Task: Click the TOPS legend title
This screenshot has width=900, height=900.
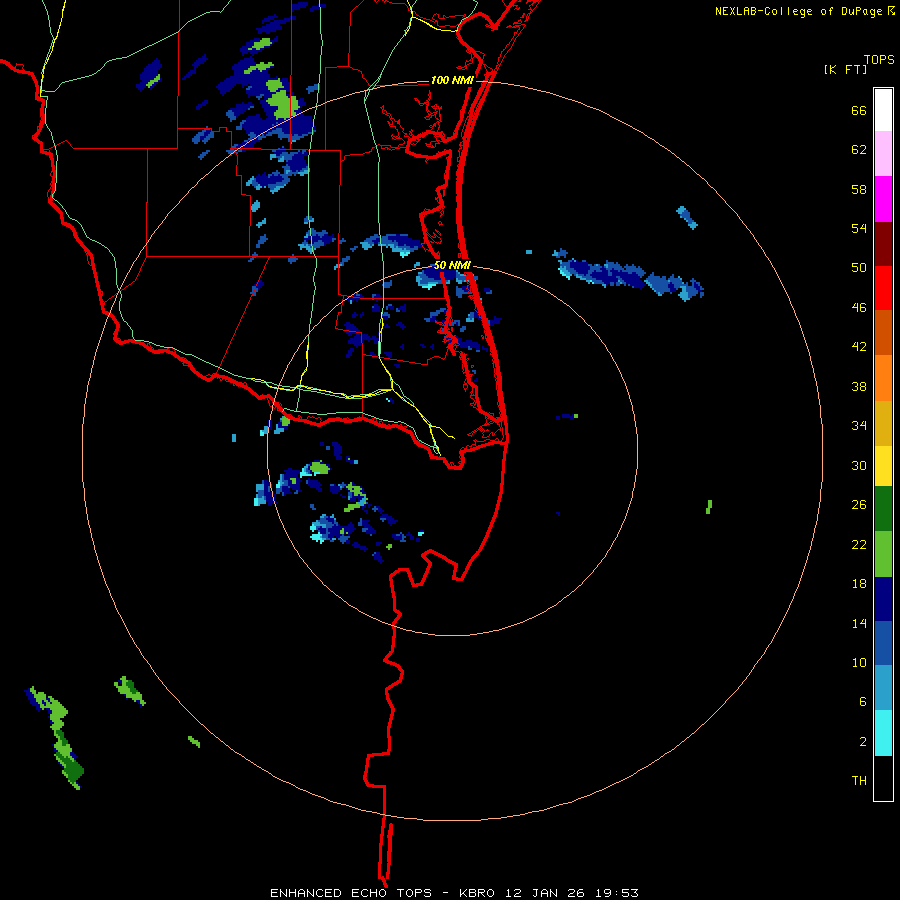Action: [x=879, y=59]
